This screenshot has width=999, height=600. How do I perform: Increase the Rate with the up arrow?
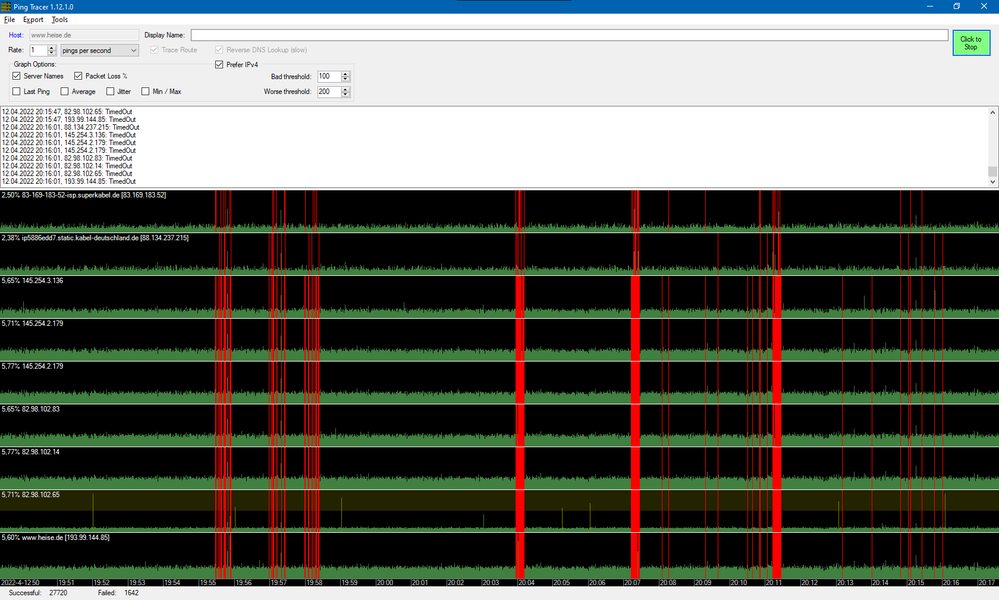(52, 48)
